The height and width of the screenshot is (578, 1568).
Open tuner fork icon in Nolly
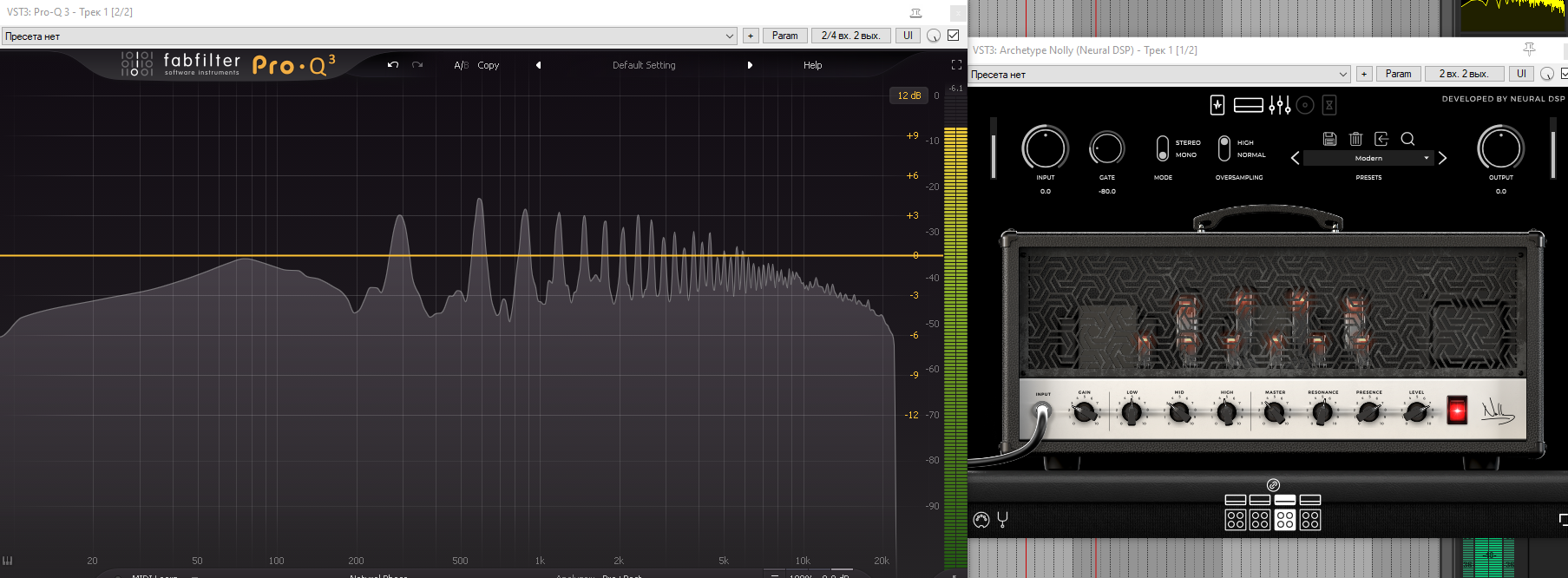pos(1002,520)
